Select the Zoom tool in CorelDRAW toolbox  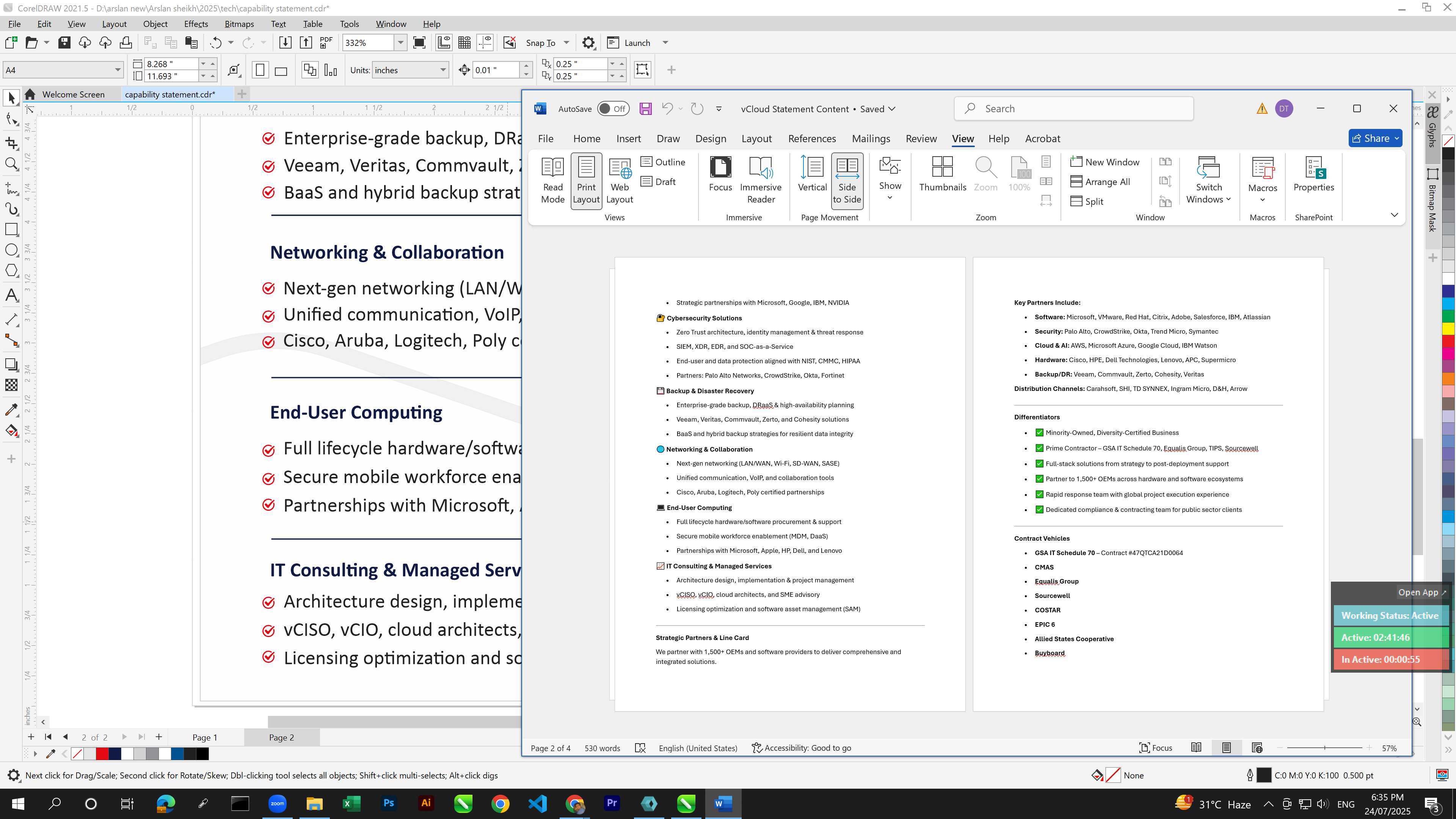tap(11, 165)
